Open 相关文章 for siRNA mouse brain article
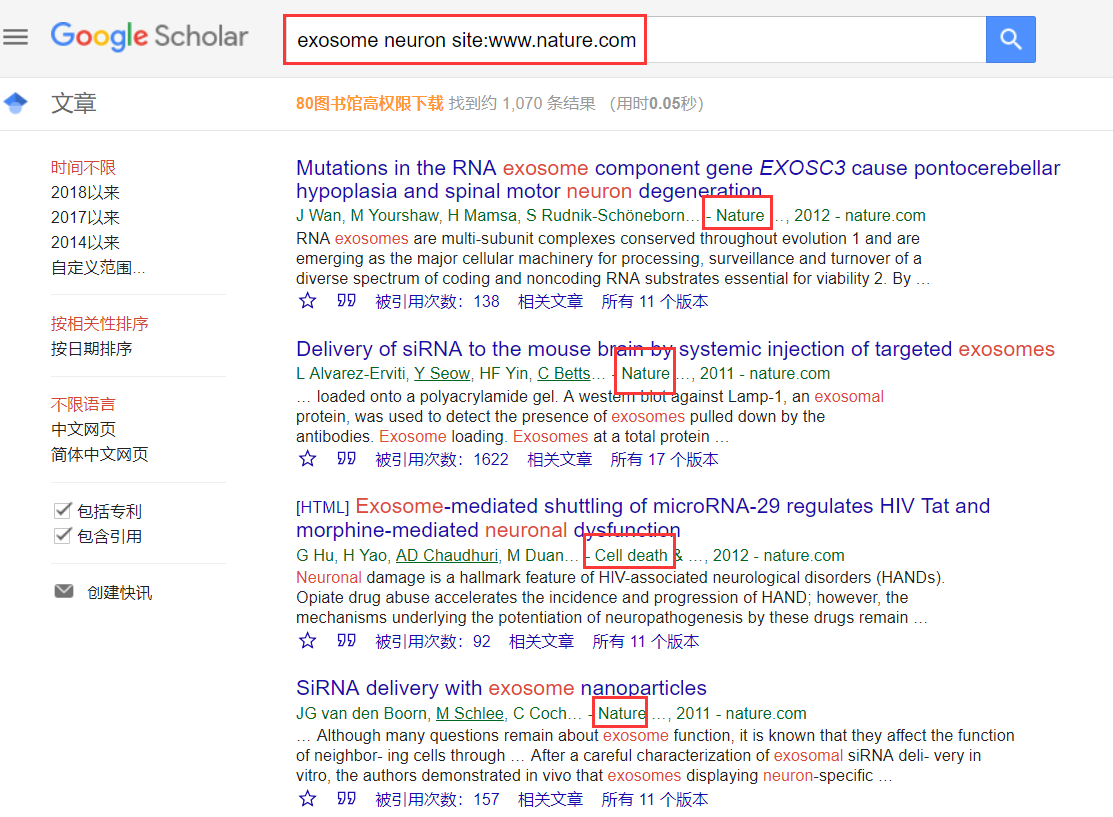This screenshot has height=817, width=1113. [x=559, y=460]
